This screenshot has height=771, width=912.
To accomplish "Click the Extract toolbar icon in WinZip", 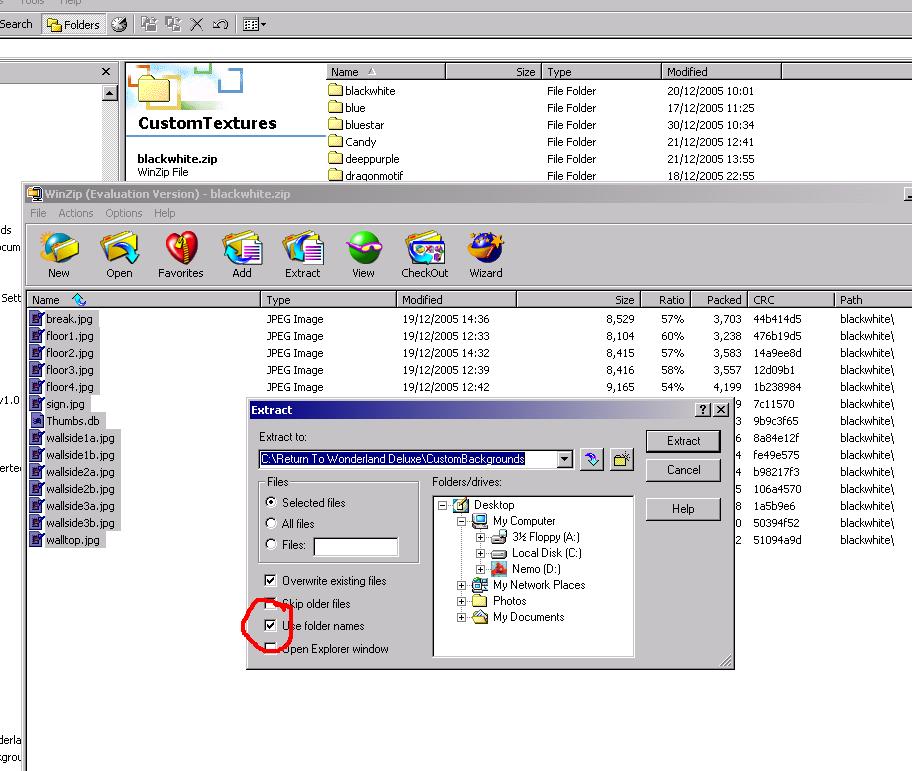I will coord(302,254).
